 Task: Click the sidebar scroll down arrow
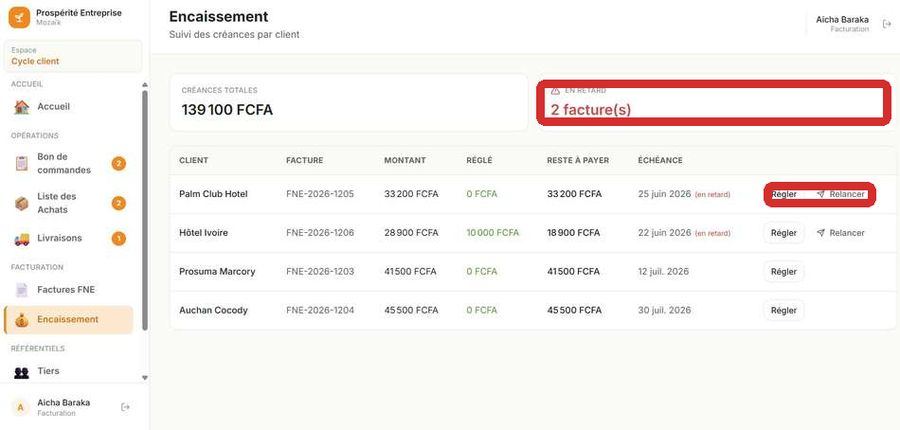coord(145,378)
